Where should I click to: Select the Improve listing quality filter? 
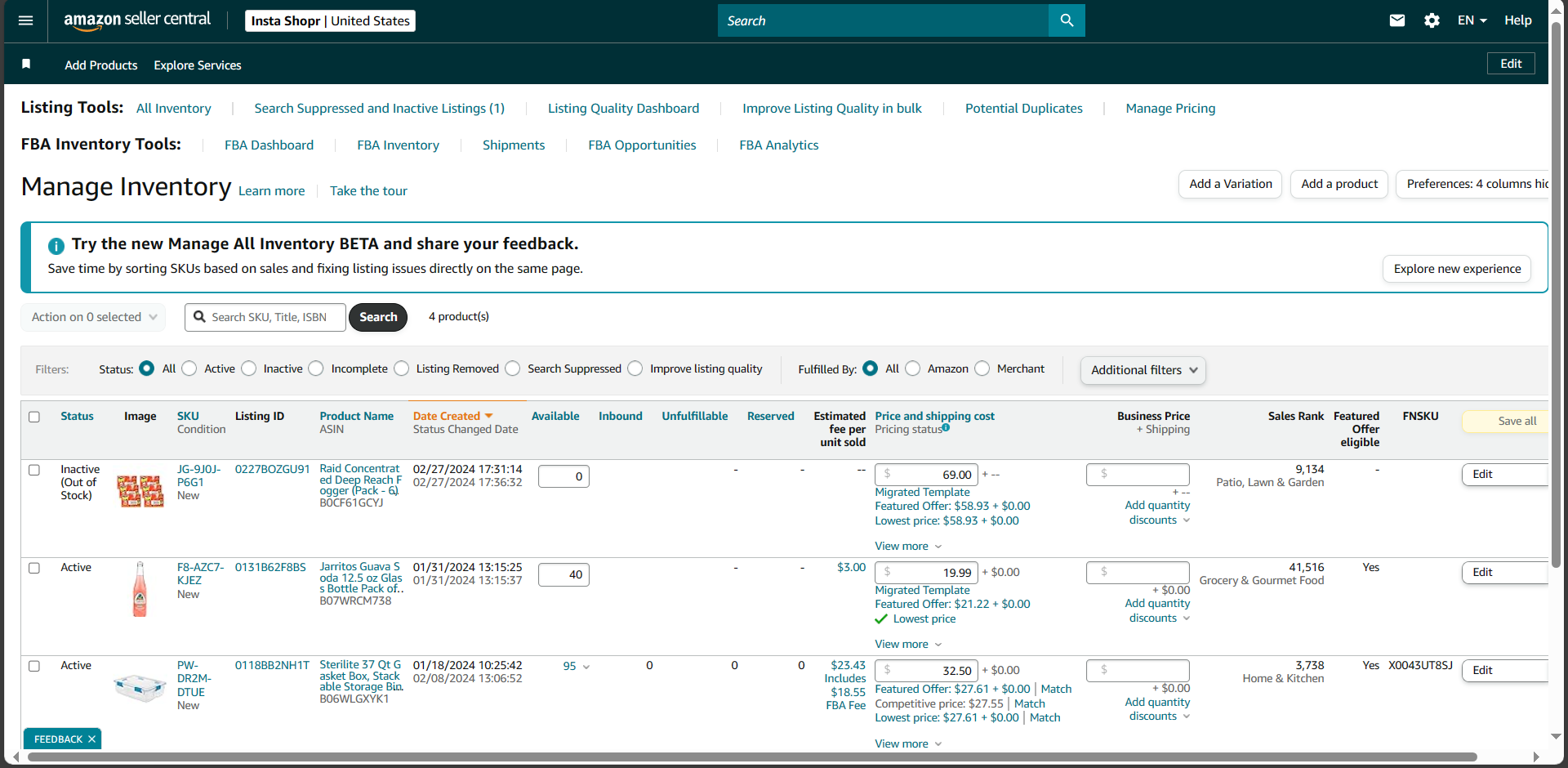[635, 368]
